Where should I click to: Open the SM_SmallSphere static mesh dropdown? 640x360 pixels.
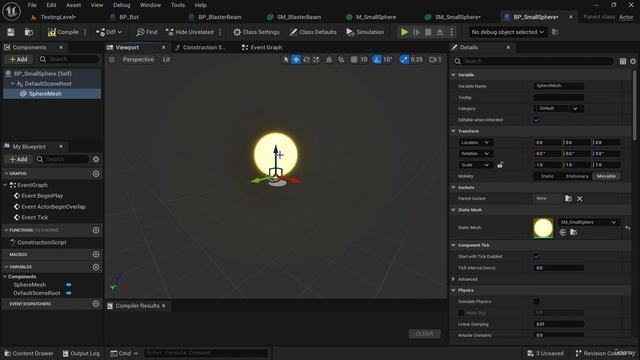[588, 222]
